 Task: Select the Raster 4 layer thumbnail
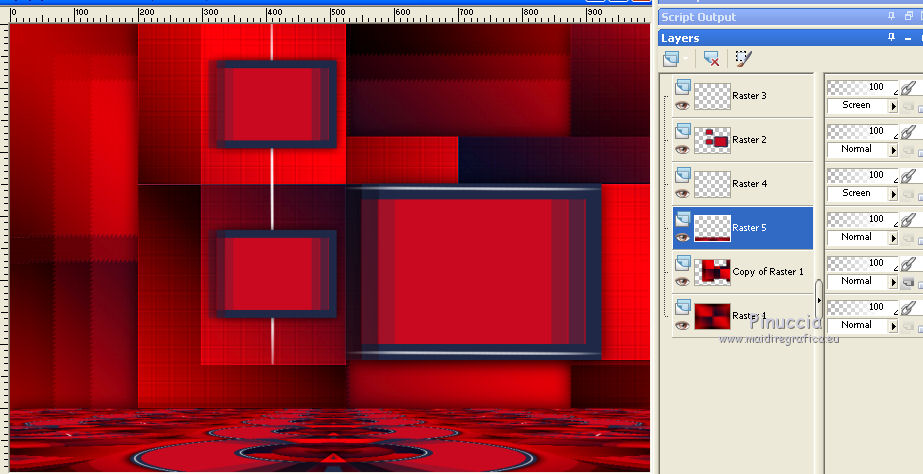pyautogui.click(x=712, y=184)
